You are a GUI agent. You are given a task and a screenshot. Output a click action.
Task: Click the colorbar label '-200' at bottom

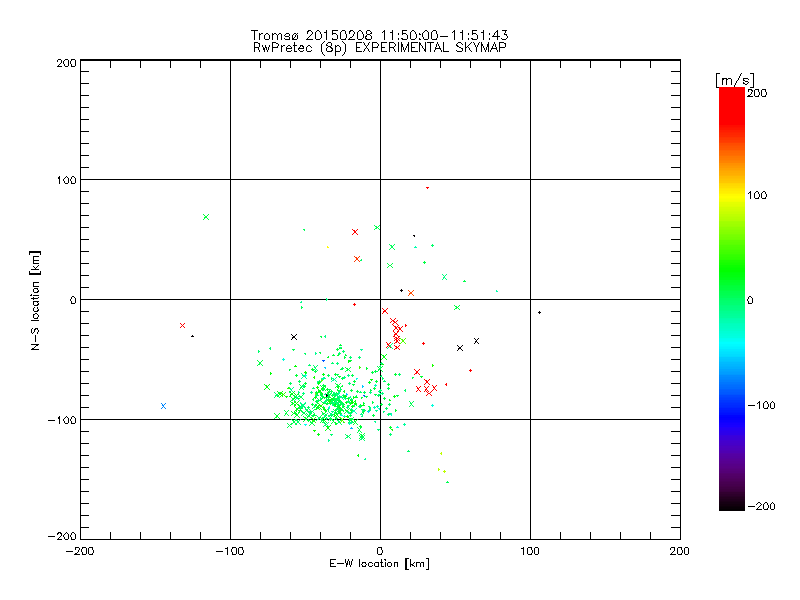tap(761, 506)
